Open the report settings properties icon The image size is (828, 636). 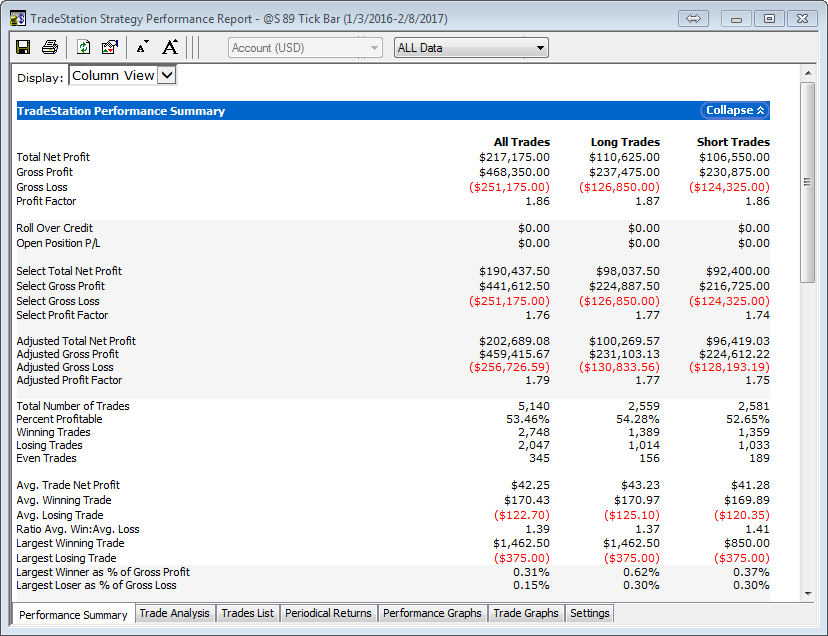tap(110, 47)
